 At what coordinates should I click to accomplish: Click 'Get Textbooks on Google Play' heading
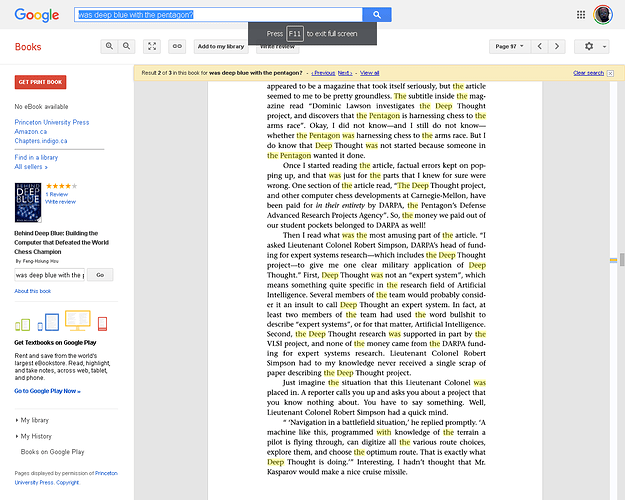click(55, 343)
